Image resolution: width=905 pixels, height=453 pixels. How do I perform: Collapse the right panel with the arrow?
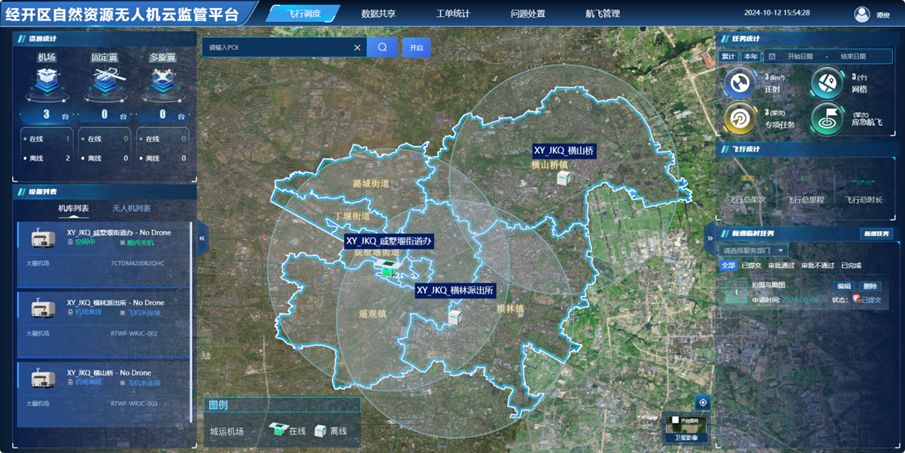click(x=709, y=238)
